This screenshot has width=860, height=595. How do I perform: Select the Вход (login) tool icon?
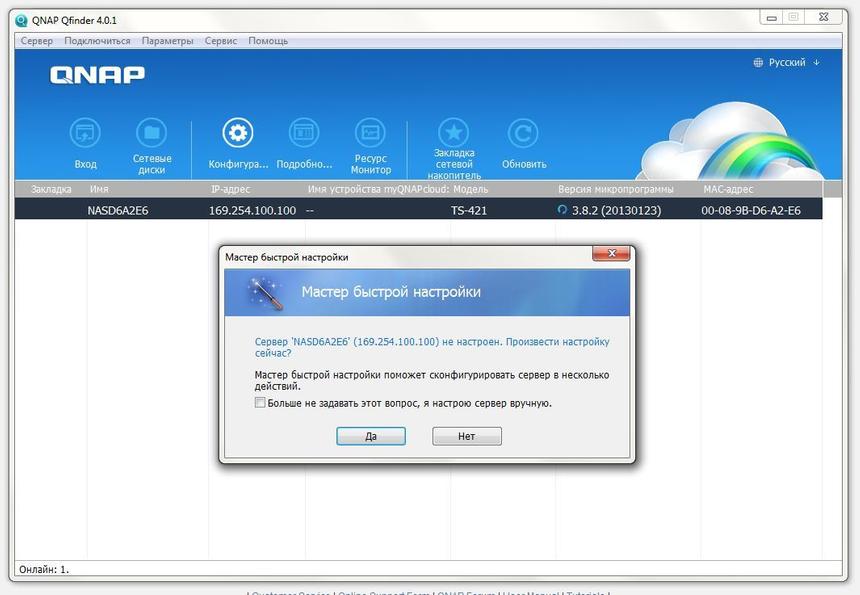85,133
